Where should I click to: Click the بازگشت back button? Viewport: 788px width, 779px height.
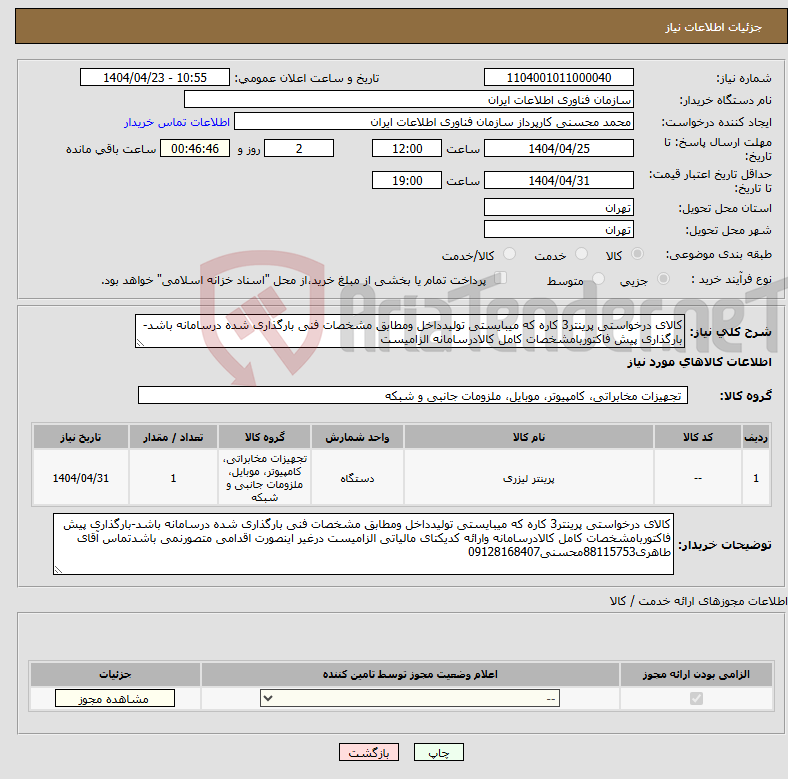coord(369,752)
